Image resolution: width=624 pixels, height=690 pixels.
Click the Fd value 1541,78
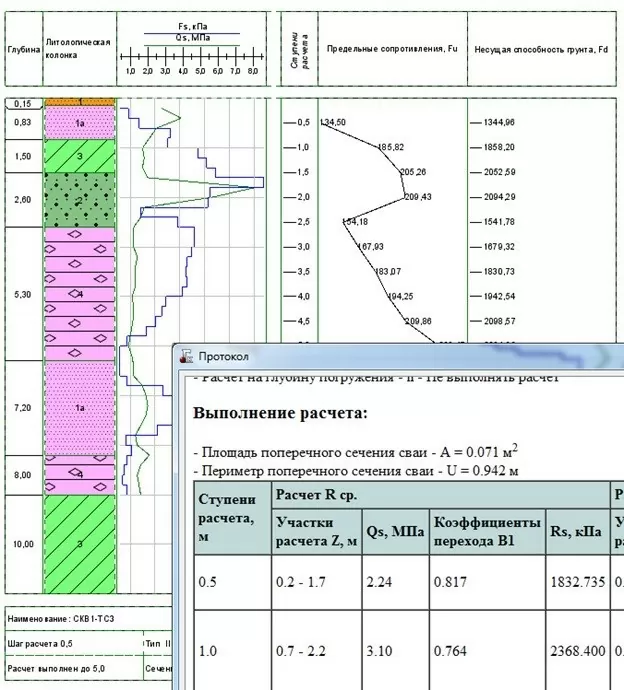click(x=499, y=222)
